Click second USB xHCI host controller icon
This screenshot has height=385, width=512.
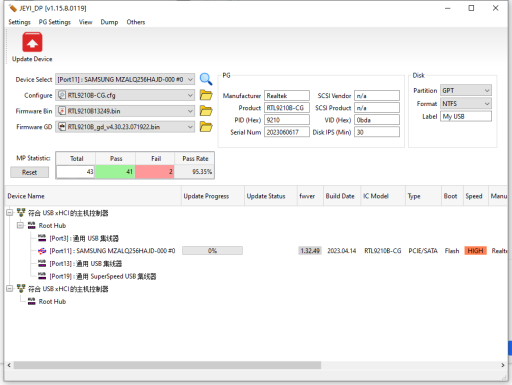pos(21,289)
